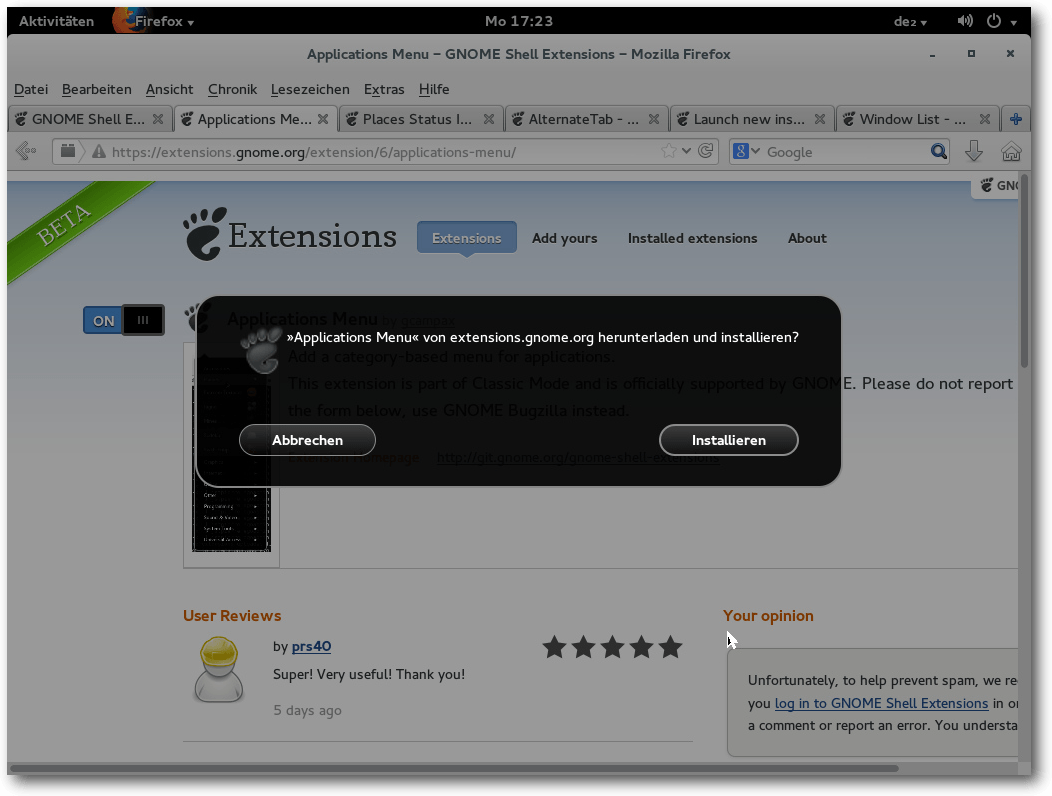Open the downloads arrow icon
The image size is (1052, 796).
(974, 152)
